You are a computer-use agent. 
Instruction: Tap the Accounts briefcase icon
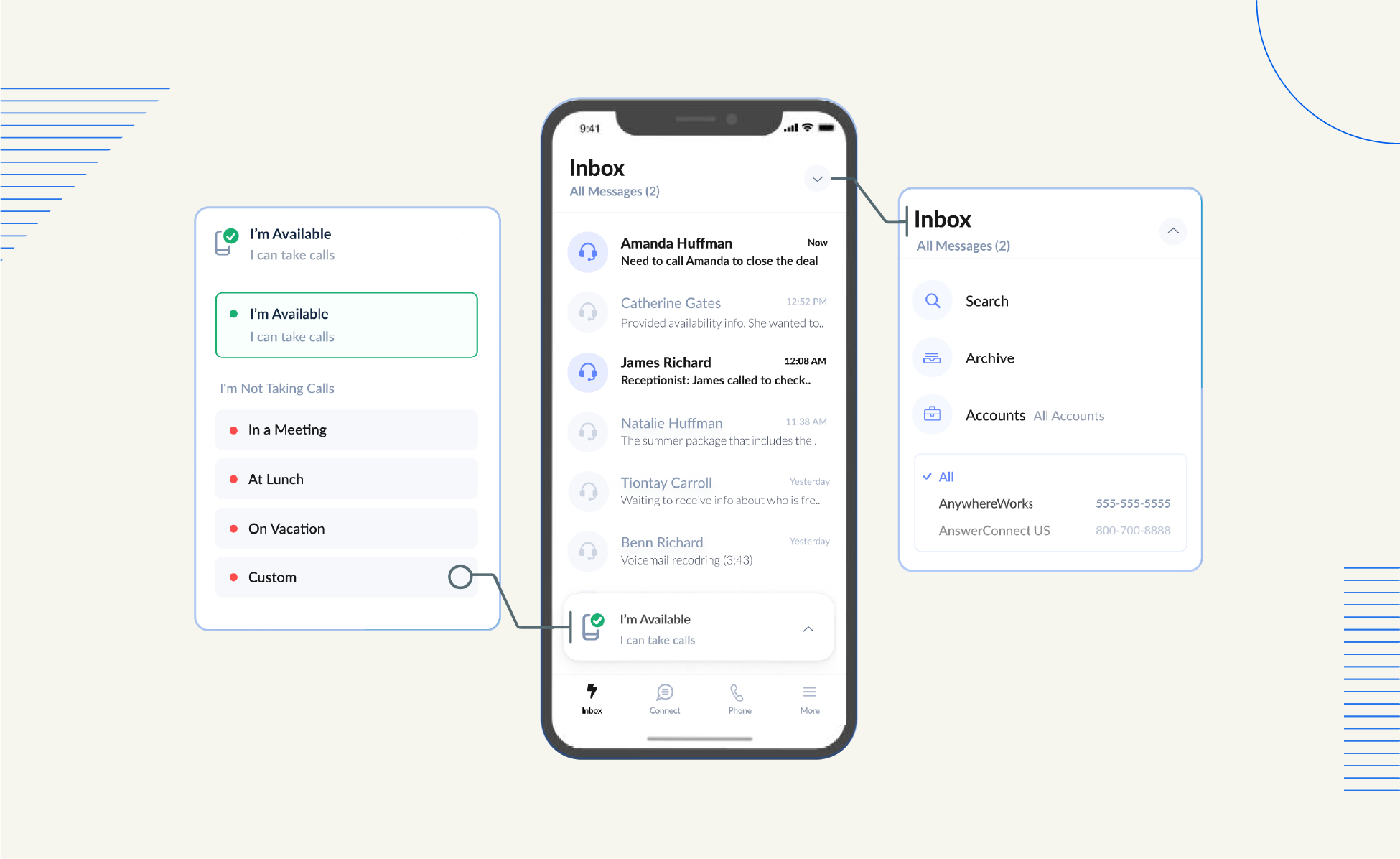click(931, 413)
